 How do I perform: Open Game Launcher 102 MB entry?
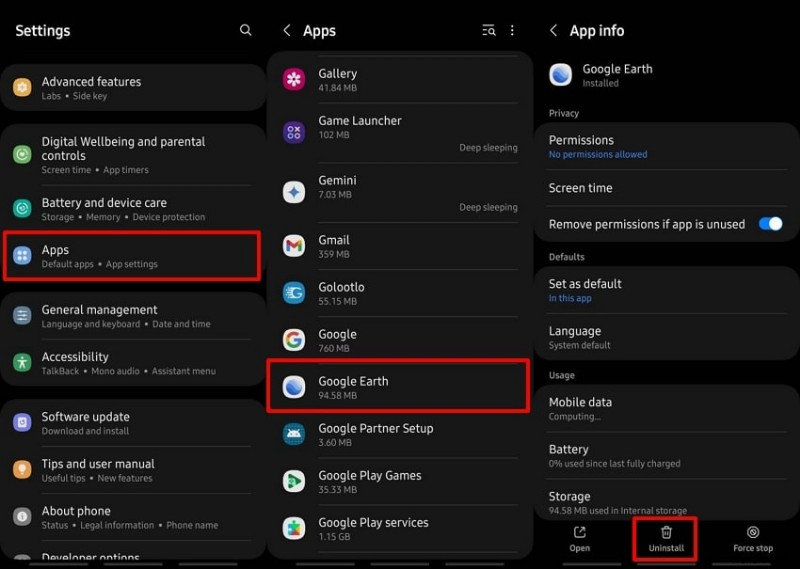click(400, 133)
